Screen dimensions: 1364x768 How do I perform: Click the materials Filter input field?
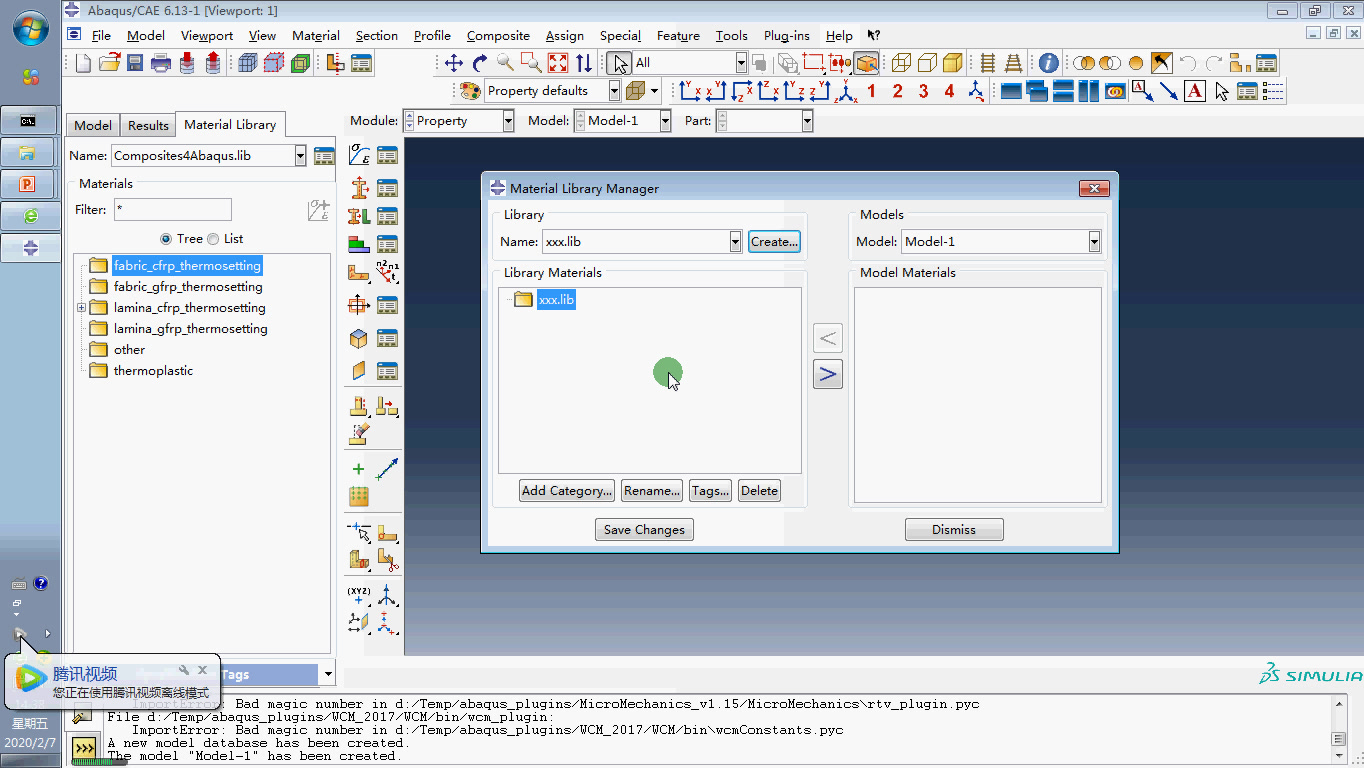click(172, 210)
